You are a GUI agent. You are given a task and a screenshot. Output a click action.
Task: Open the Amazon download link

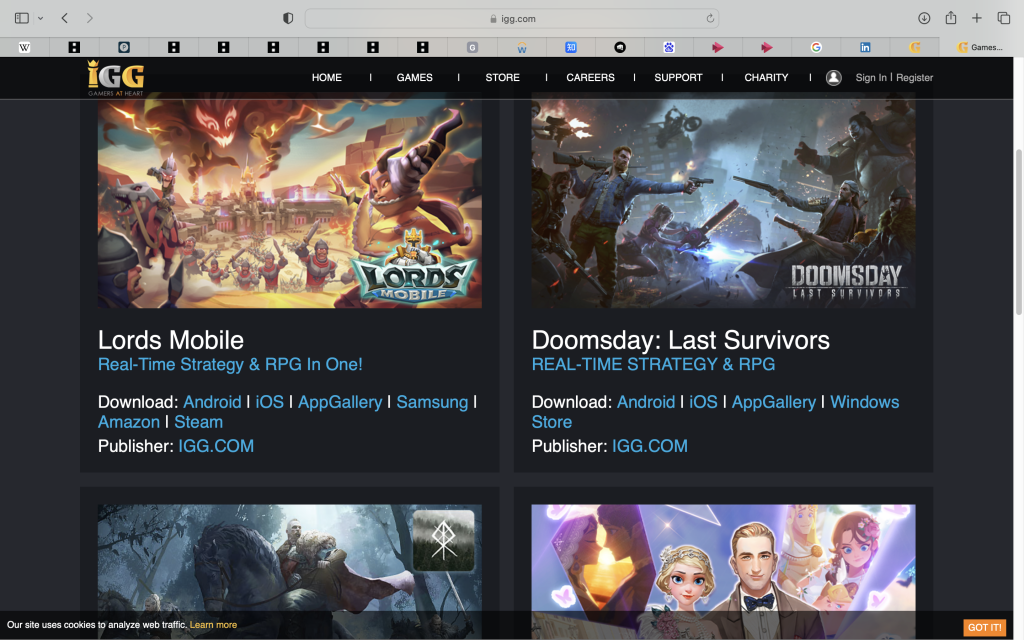(129, 422)
